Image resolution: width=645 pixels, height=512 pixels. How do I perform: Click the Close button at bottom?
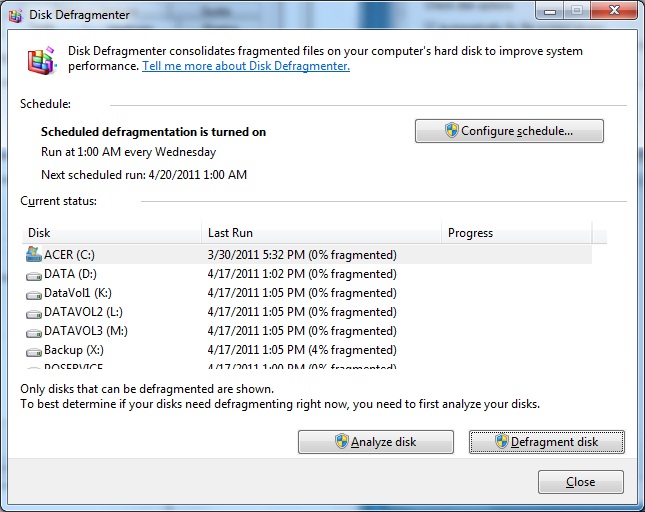580,482
